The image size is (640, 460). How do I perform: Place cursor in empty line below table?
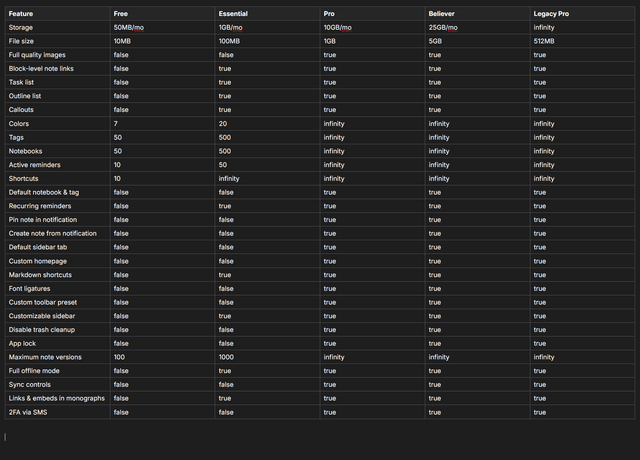(300, 436)
